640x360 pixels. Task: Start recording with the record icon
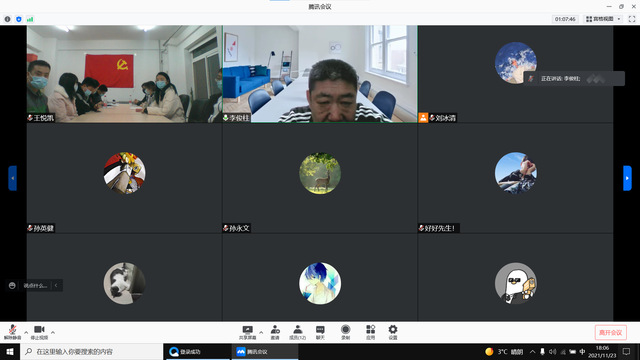click(346, 332)
